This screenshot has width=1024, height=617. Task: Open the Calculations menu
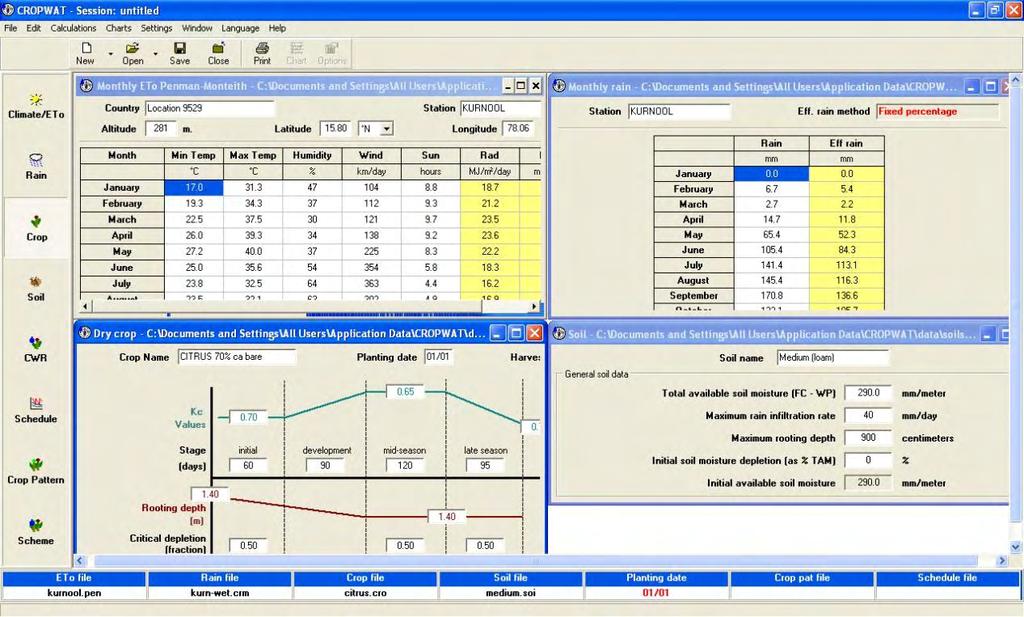click(x=73, y=28)
